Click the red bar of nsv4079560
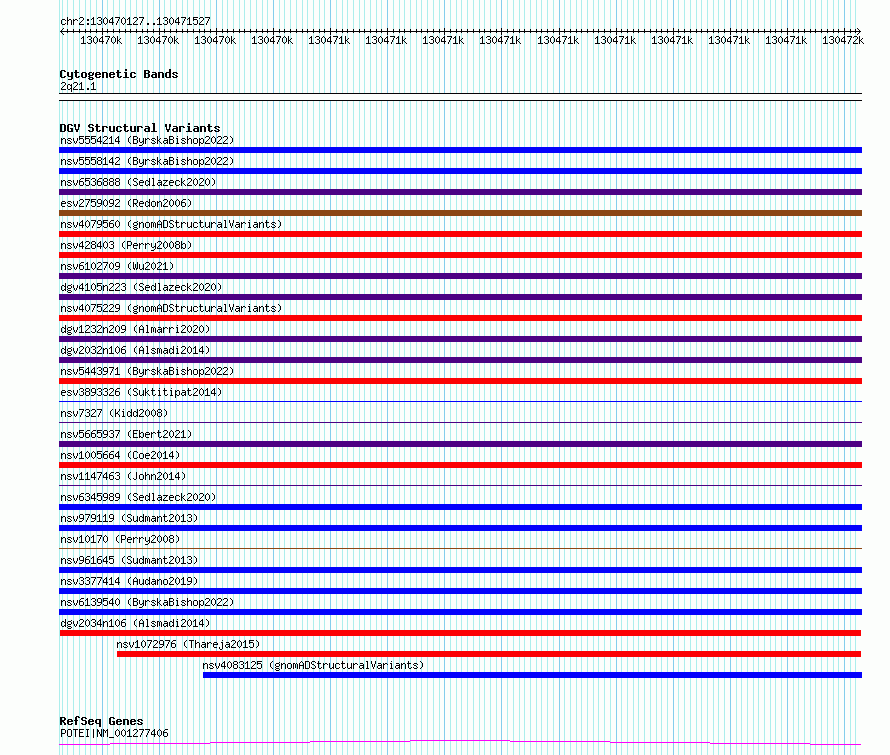This screenshot has width=890, height=755. [x=460, y=234]
